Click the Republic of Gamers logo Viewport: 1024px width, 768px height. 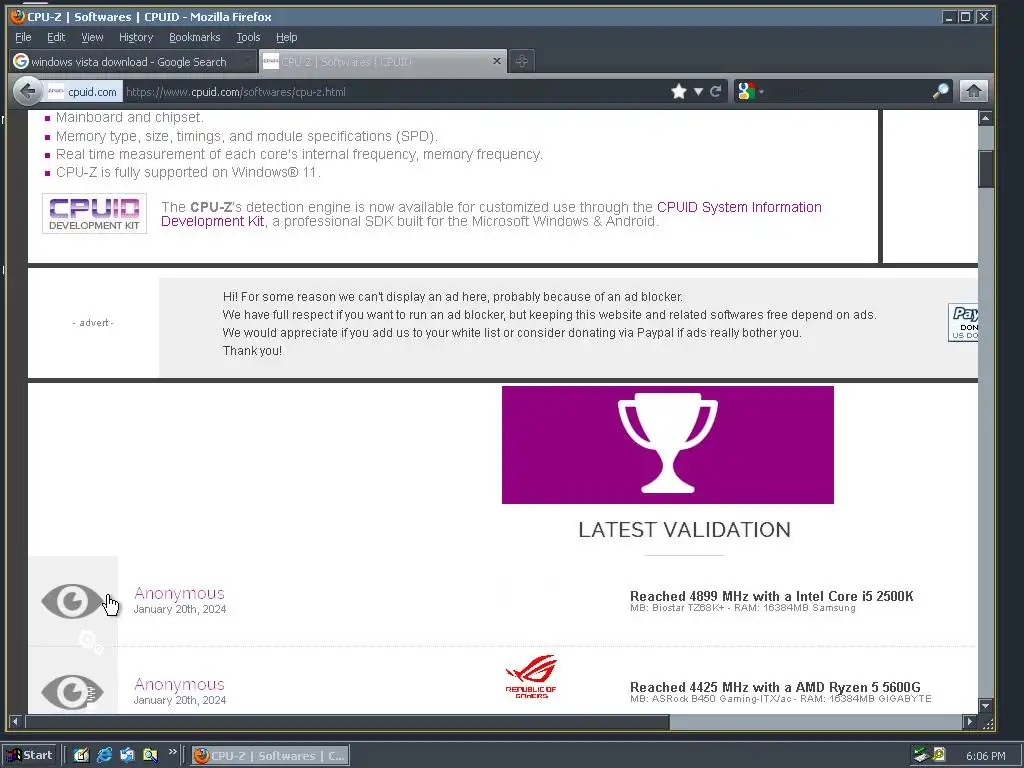(531, 677)
